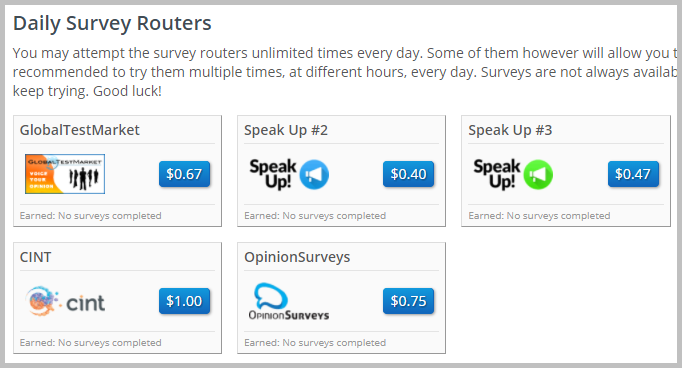The image size is (682, 368).
Task: Click earned status text under CINT
Action: 90,343
